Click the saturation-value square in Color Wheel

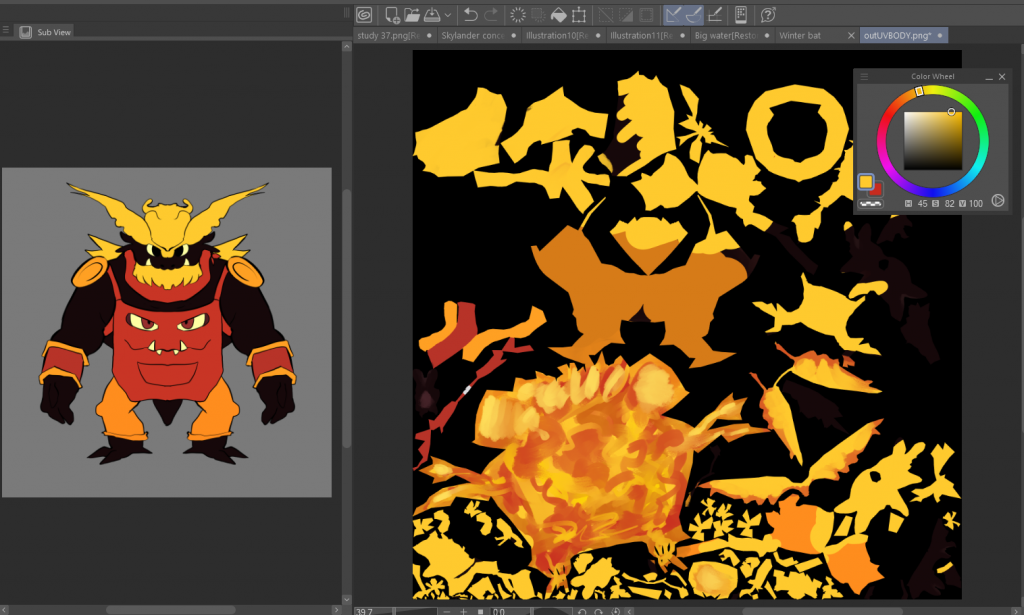pos(933,141)
